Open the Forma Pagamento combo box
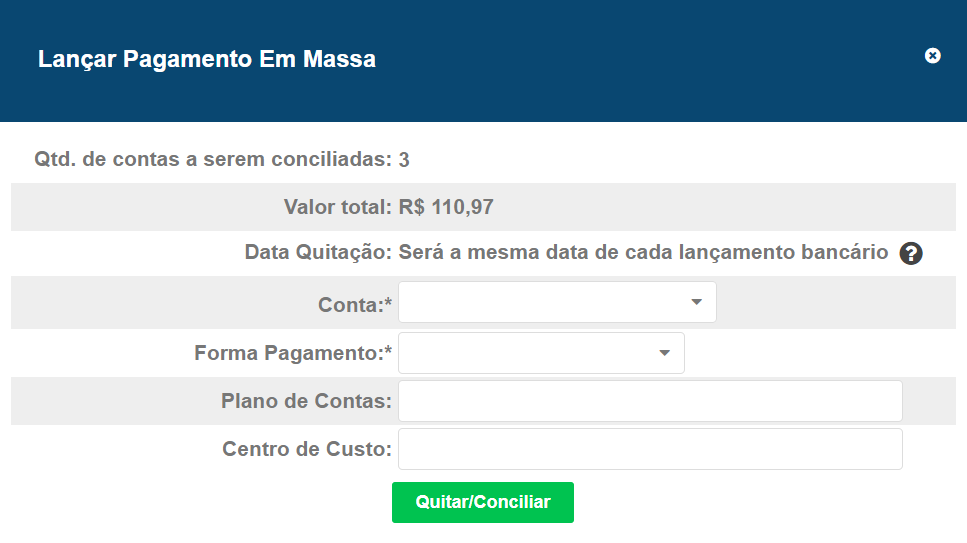 (541, 353)
